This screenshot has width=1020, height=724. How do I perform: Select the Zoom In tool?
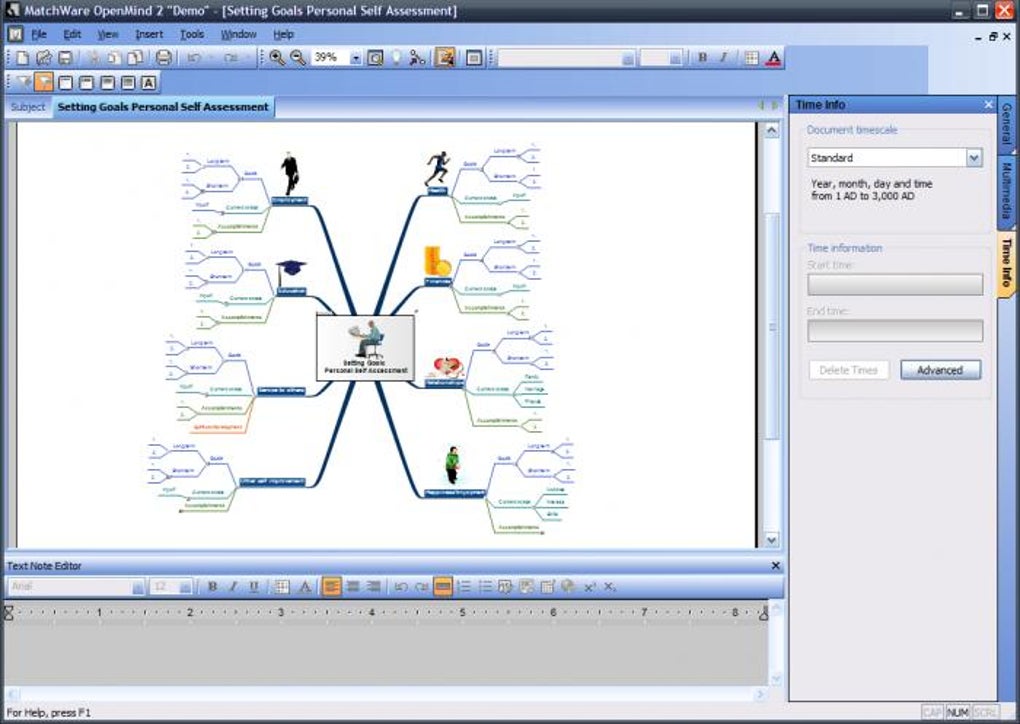click(x=278, y=58)
